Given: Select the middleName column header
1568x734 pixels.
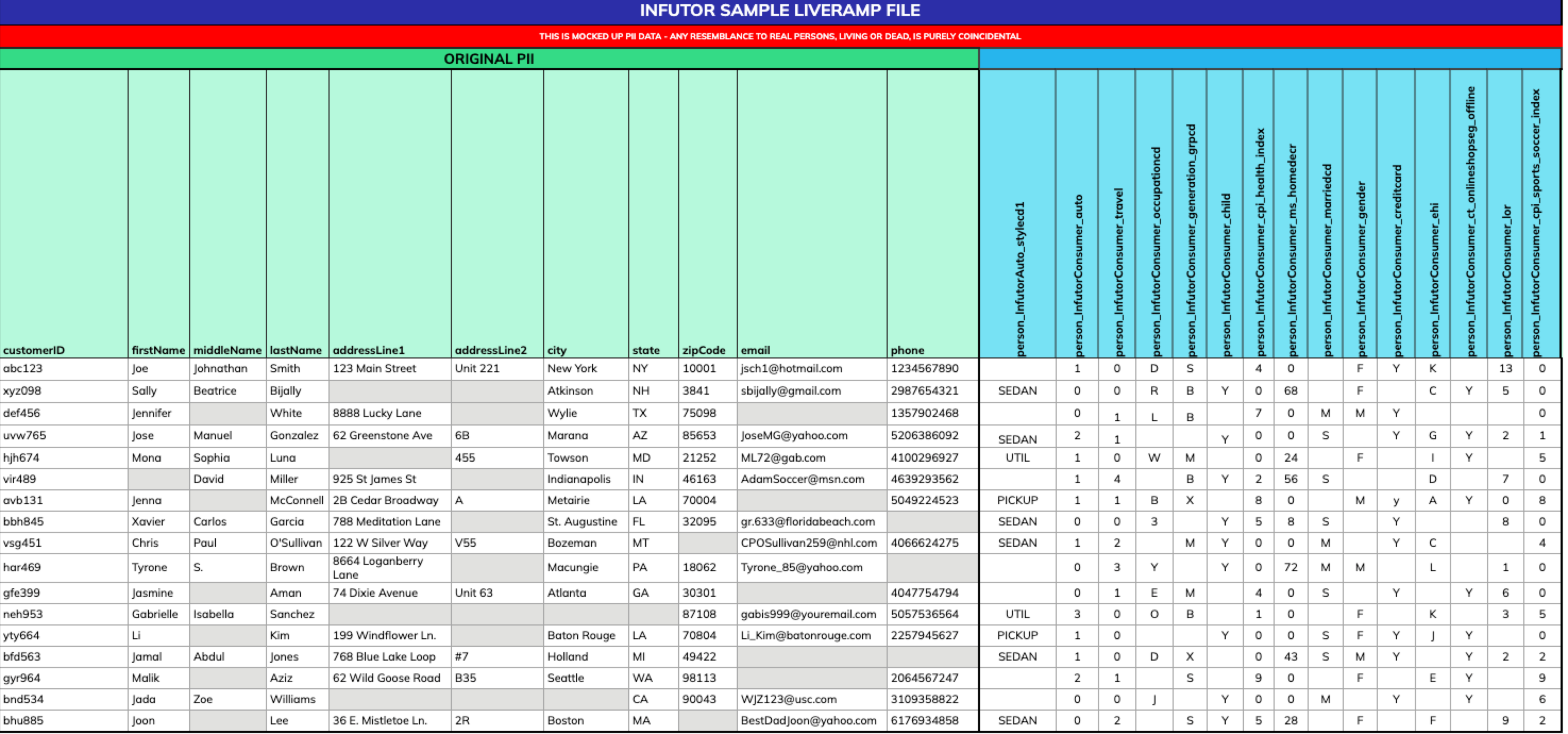Looking at the screenshot, I should (227, 214).
